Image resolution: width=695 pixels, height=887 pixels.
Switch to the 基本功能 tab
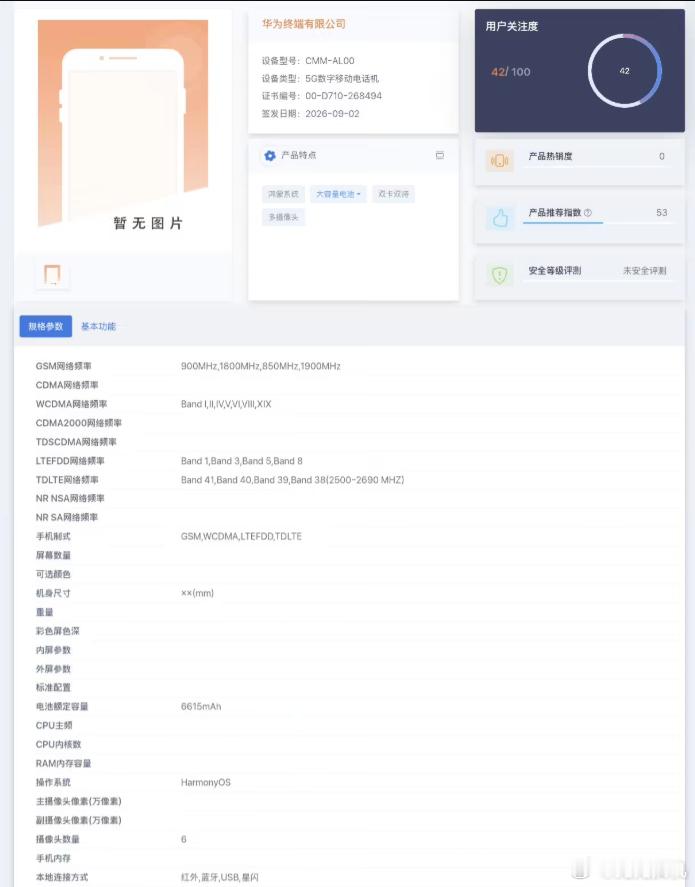[98, 326]
